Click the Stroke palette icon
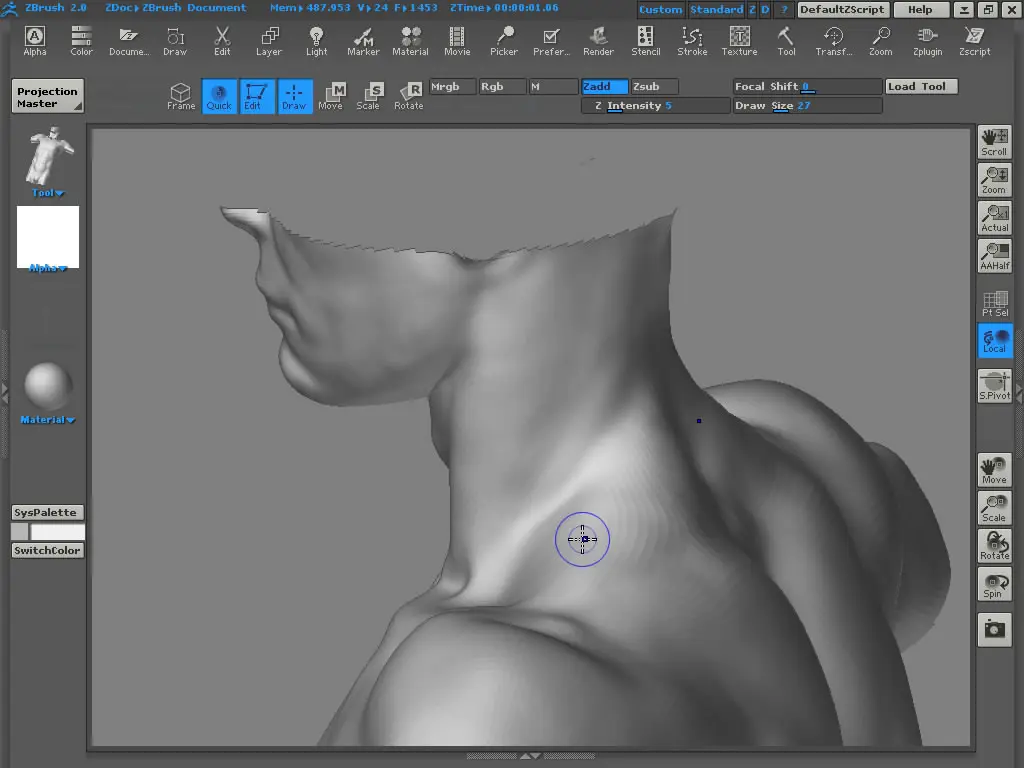 [x=692, y=40]
